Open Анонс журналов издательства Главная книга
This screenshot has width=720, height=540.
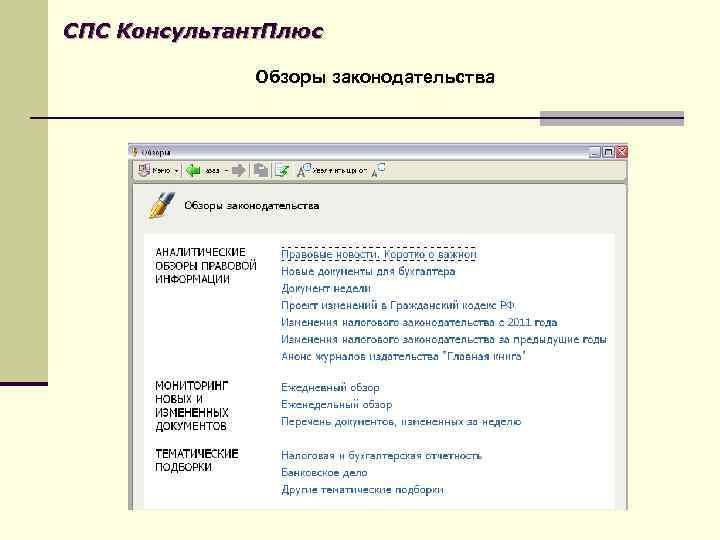(403, 356)
